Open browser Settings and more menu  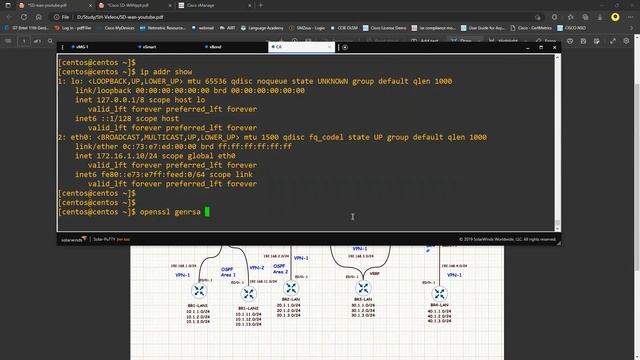coord(631,17)
